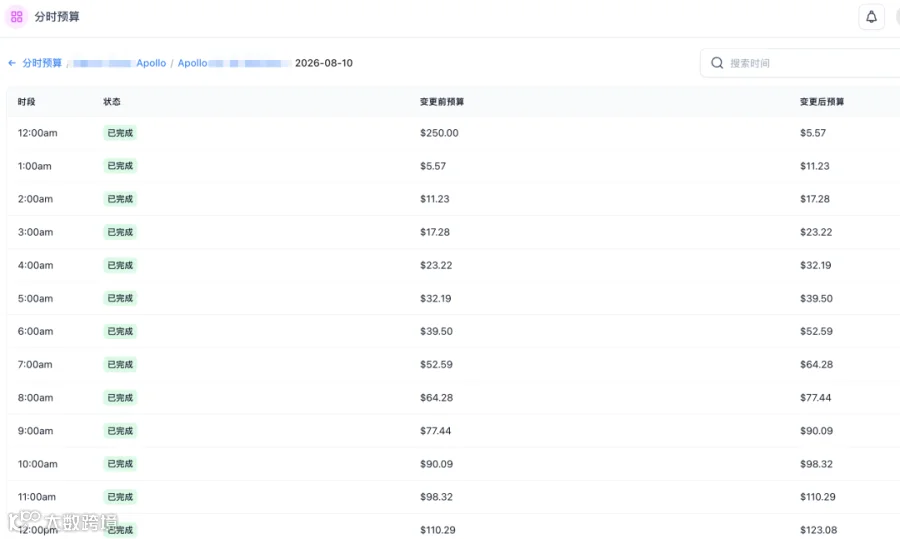
Task: Click $90.09 in the 变更前预算 column
Action: [436, 464]
